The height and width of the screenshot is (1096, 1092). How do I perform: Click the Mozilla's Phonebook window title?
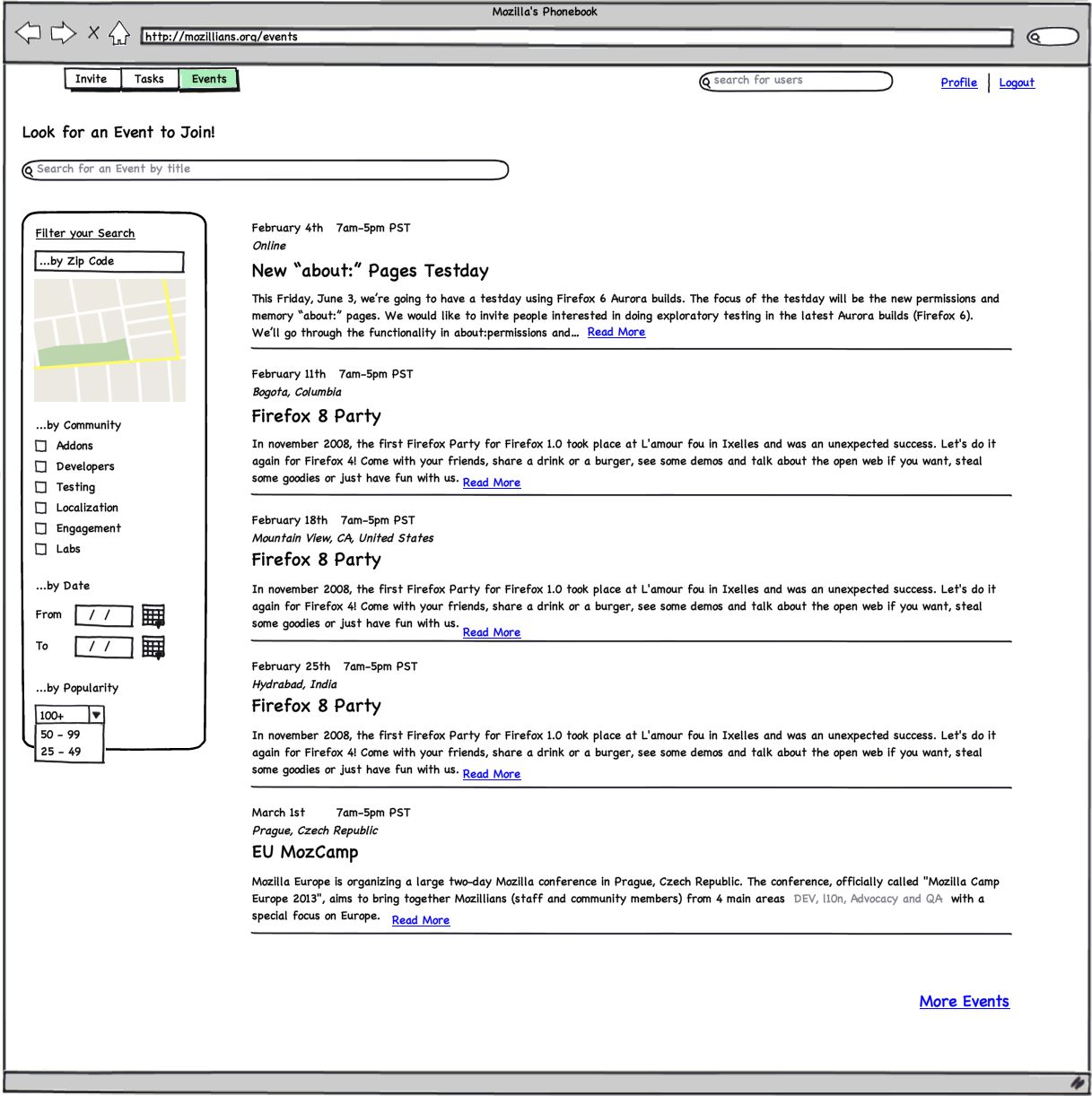[545, 12]
